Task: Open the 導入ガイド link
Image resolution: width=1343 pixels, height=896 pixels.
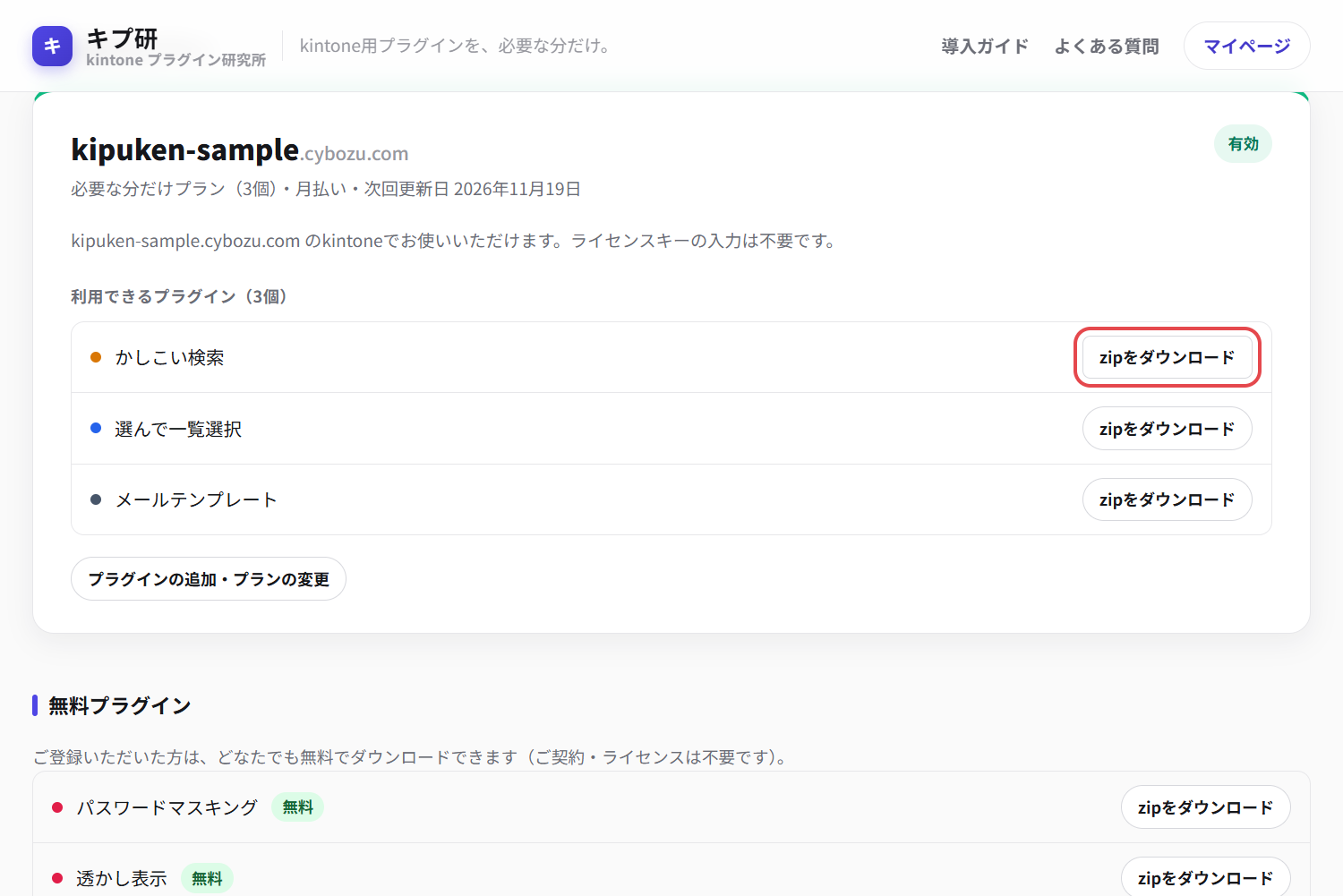Action: click(985, 46)
